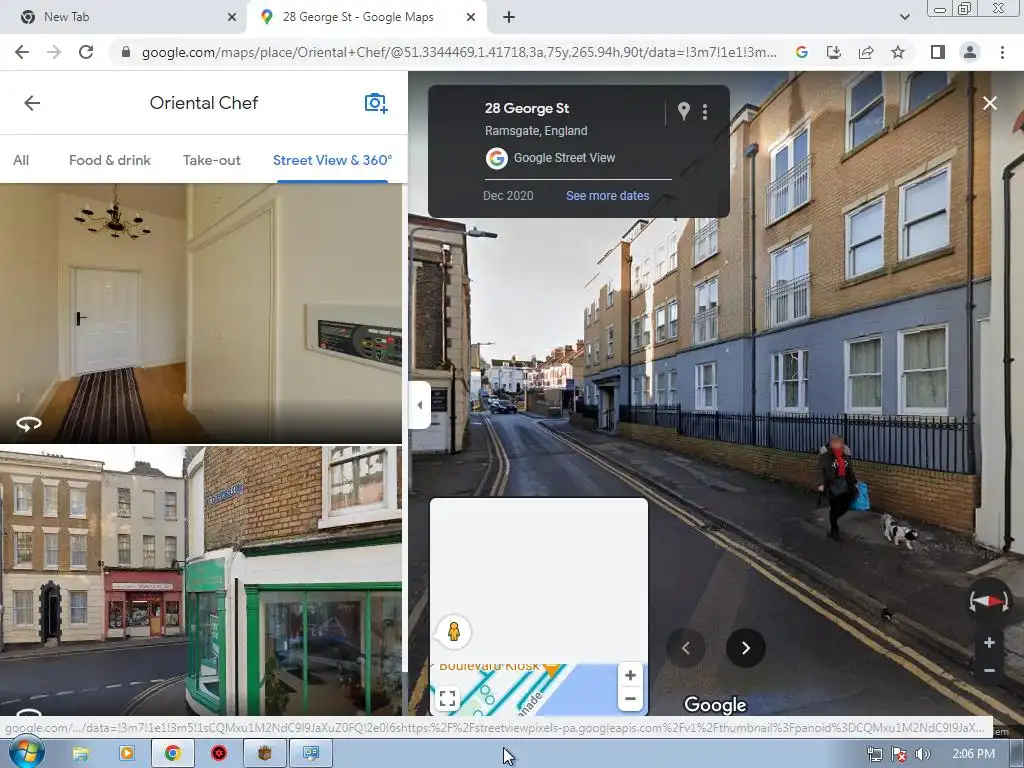The height and width of the screenshot is (768, 1024).
Task: Open the Food & drink tab
Action: [110, 160]
